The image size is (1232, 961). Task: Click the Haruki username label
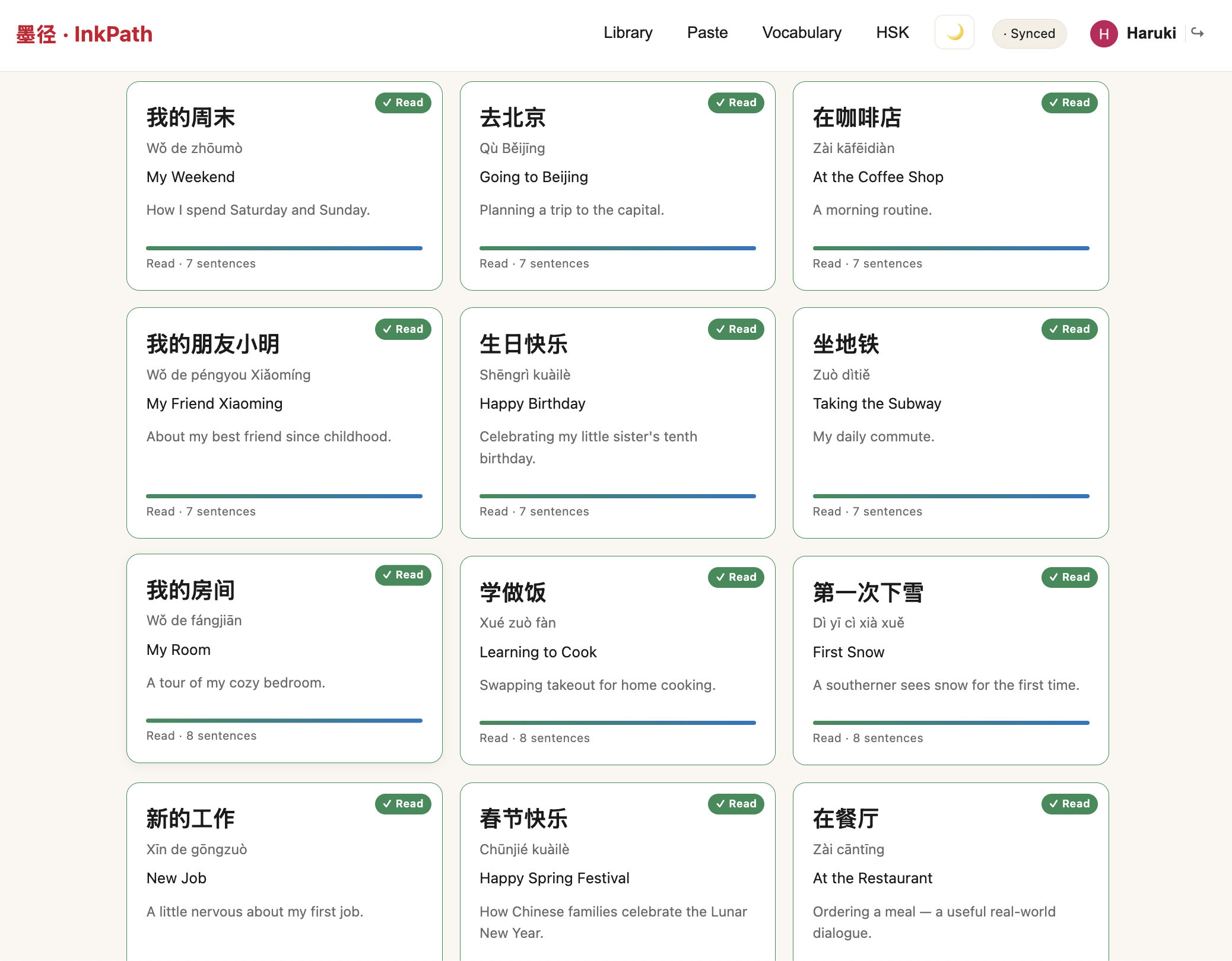(x=1151, y=33)
